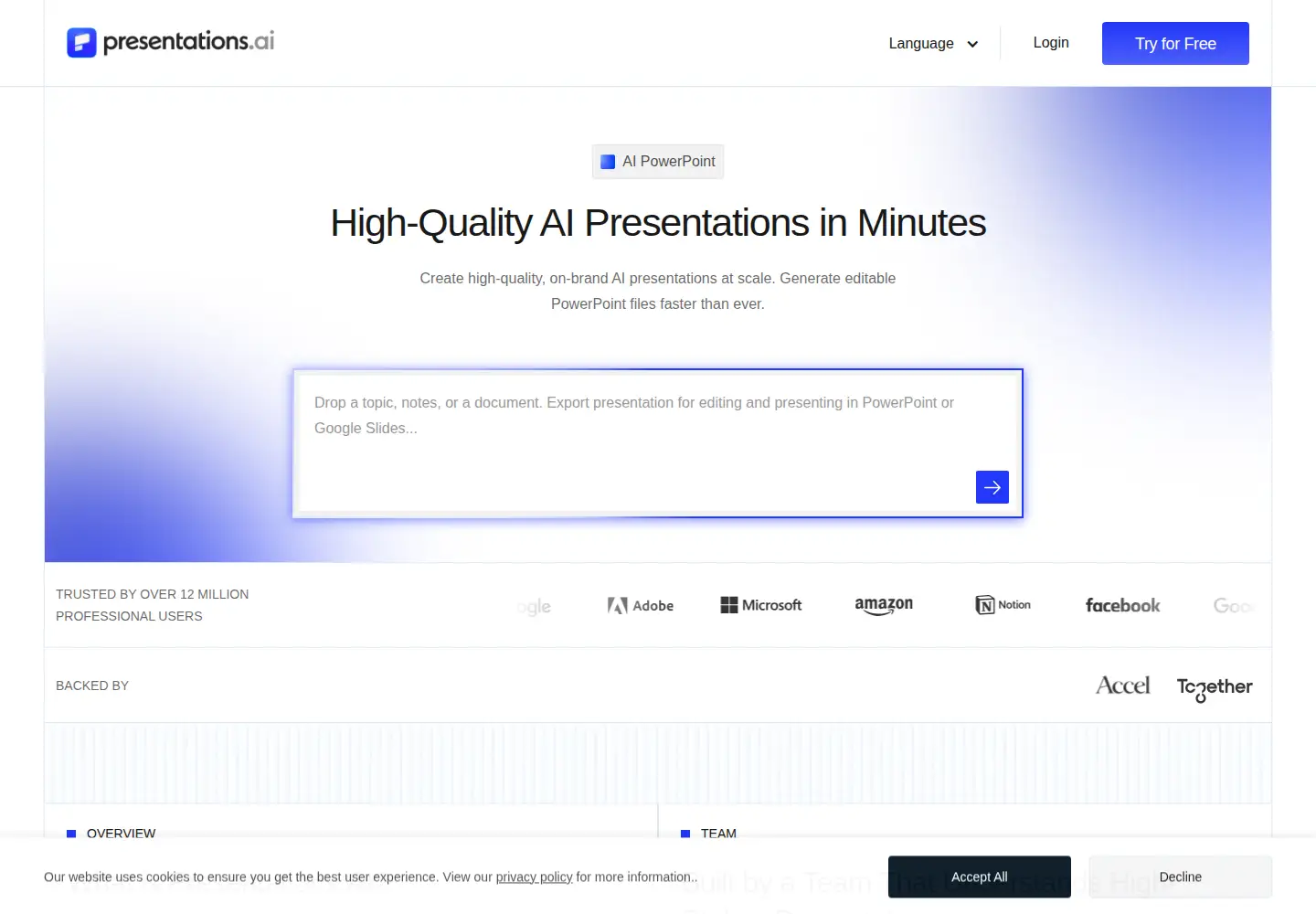Click the Notion logo
Image resolution: width=1316 pixels, height=914 pixels.
(1003, 605)
